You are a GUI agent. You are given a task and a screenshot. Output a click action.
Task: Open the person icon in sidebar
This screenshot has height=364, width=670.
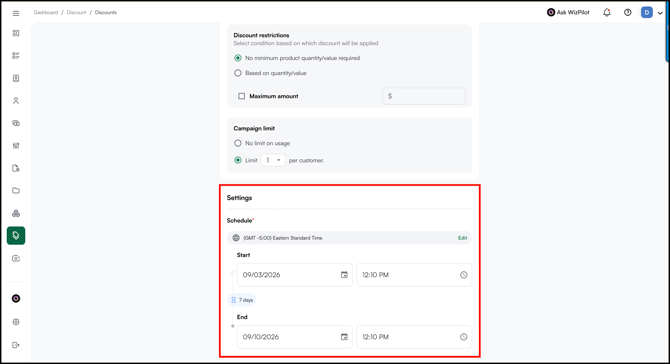point(16,101)
